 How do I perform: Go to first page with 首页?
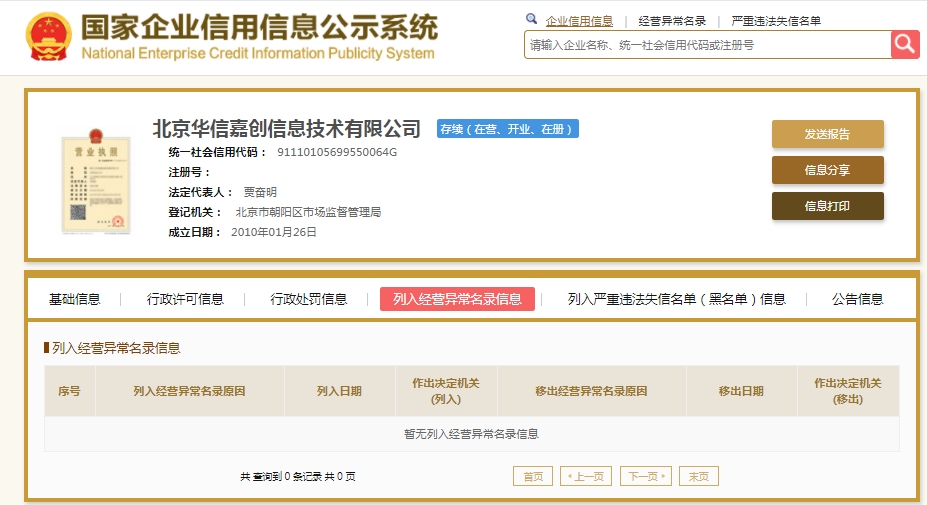(x=533, y=476)
